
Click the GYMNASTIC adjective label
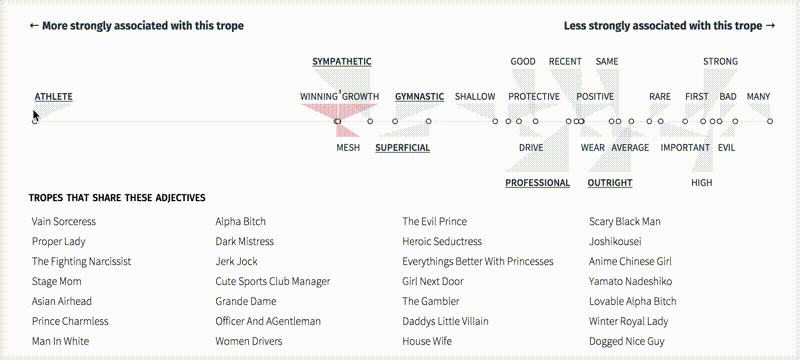pos(419,96)
